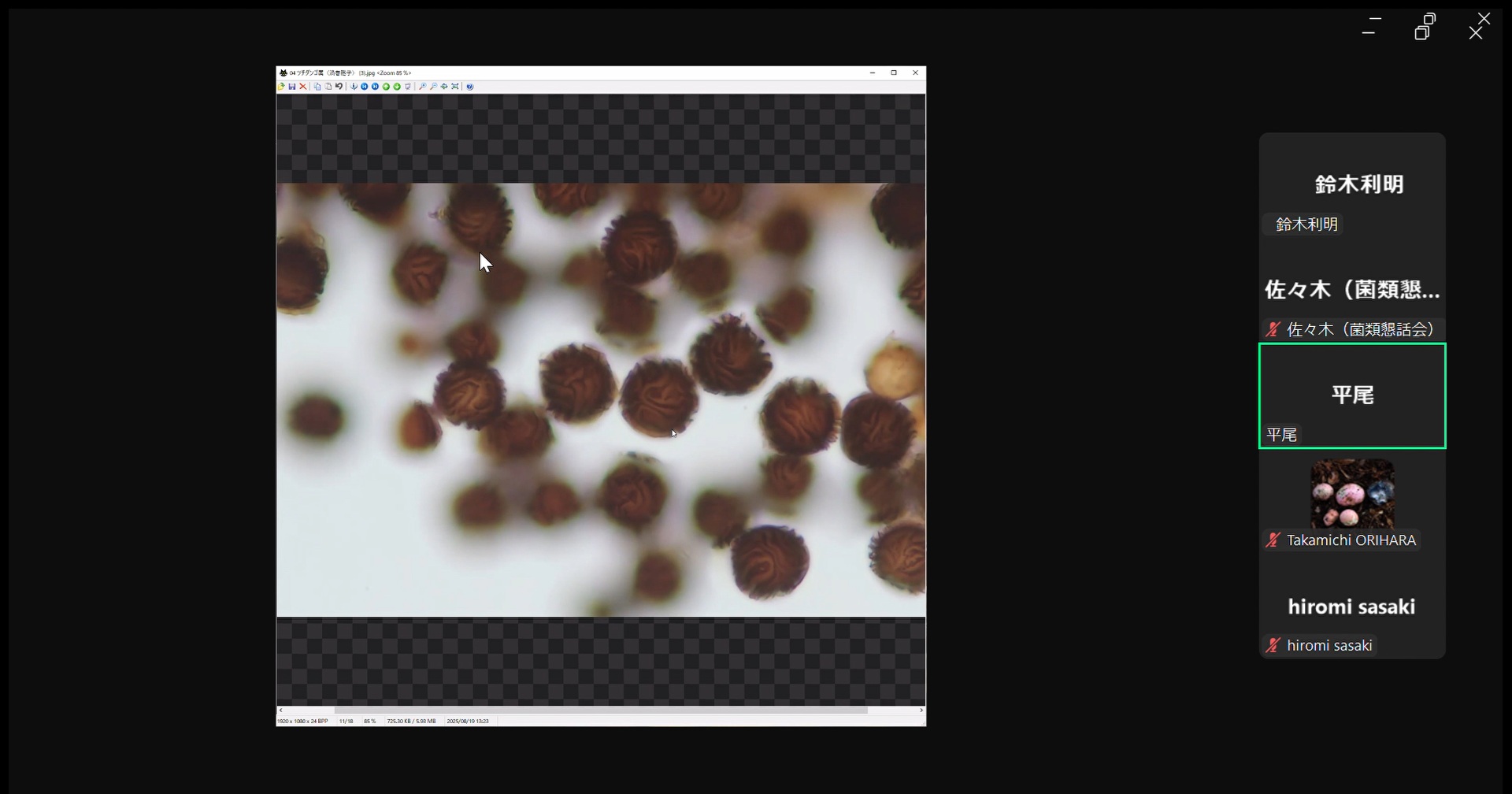Viewport: 1512px width, 794px height.
Task: Close the shared image viewer window
Action: tap(915, 72)
